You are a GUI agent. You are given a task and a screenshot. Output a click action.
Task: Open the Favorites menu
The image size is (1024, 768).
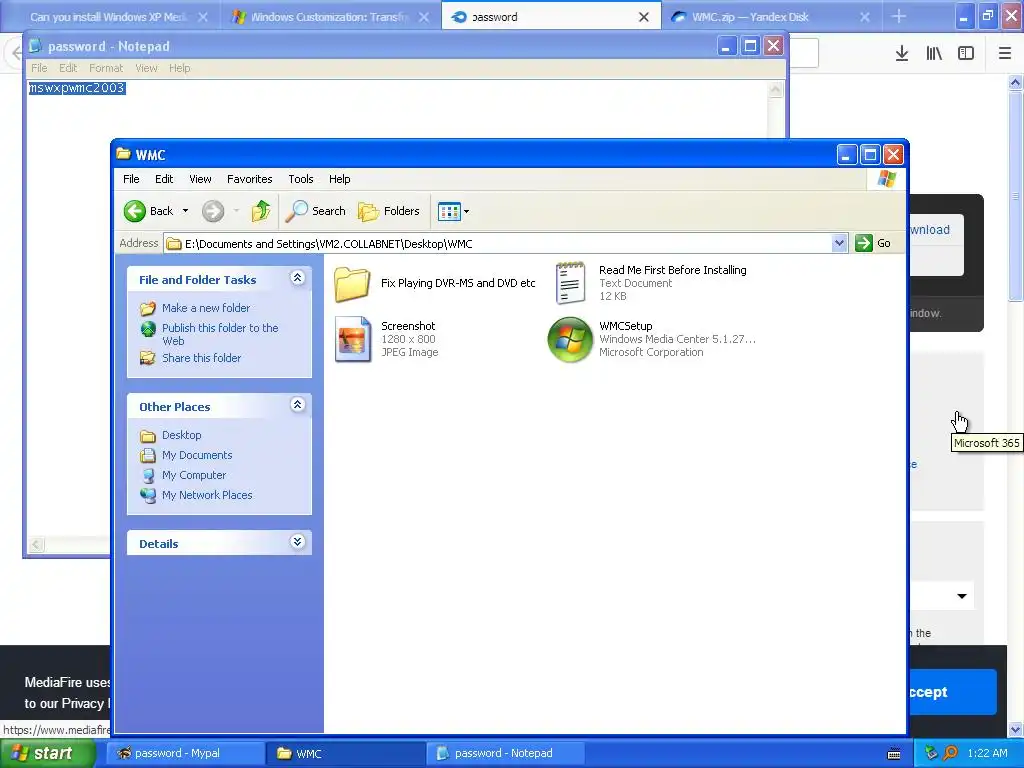click(249, 179)
